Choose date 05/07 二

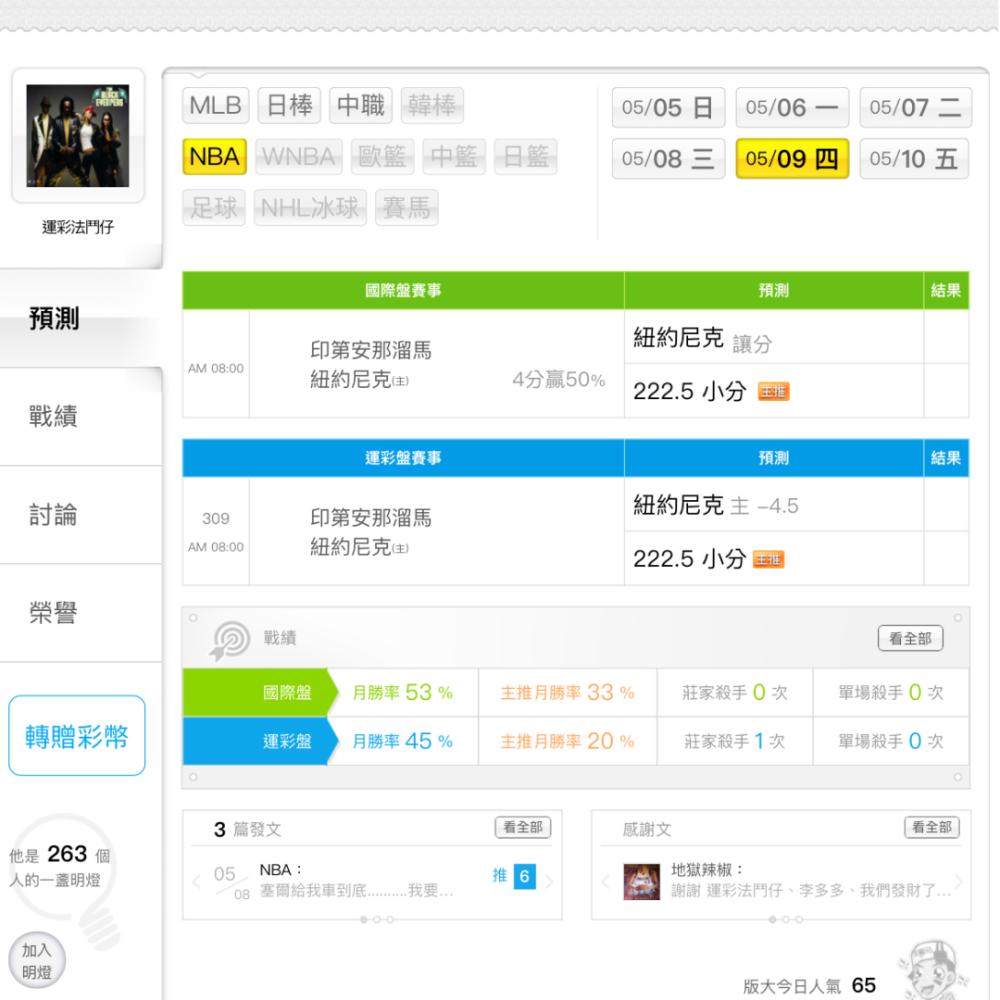(915, 107)
